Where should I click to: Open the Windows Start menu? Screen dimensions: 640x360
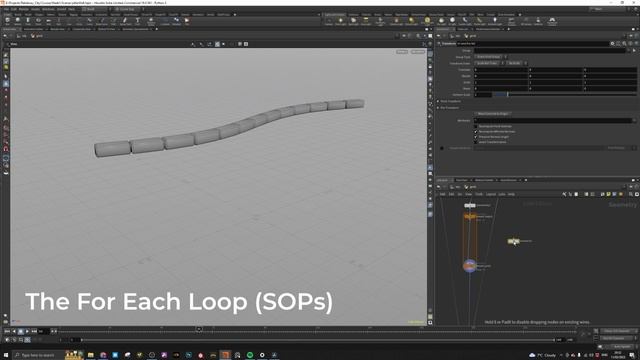point(6,355)
